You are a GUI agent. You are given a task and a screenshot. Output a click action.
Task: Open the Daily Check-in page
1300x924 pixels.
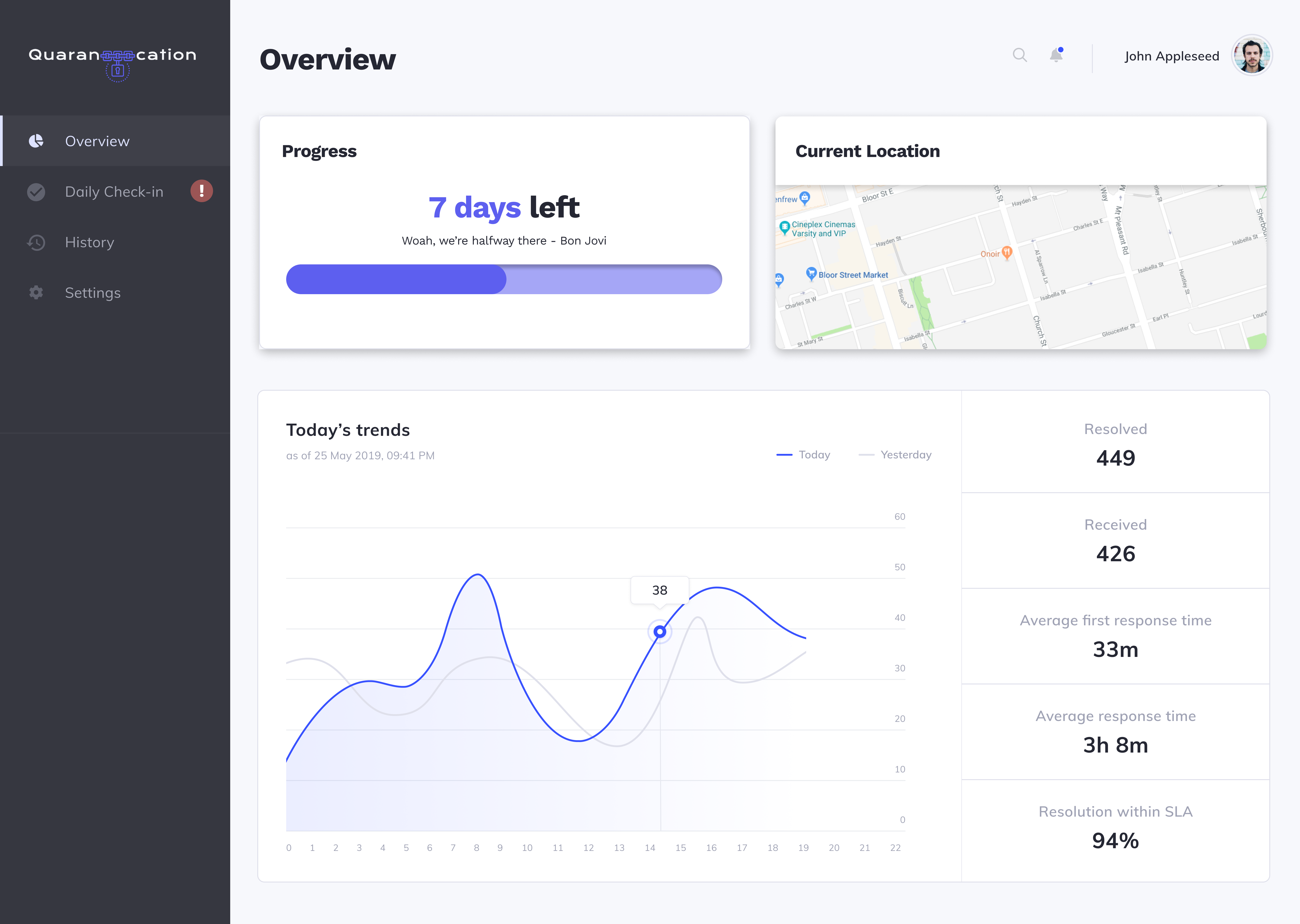114,192
